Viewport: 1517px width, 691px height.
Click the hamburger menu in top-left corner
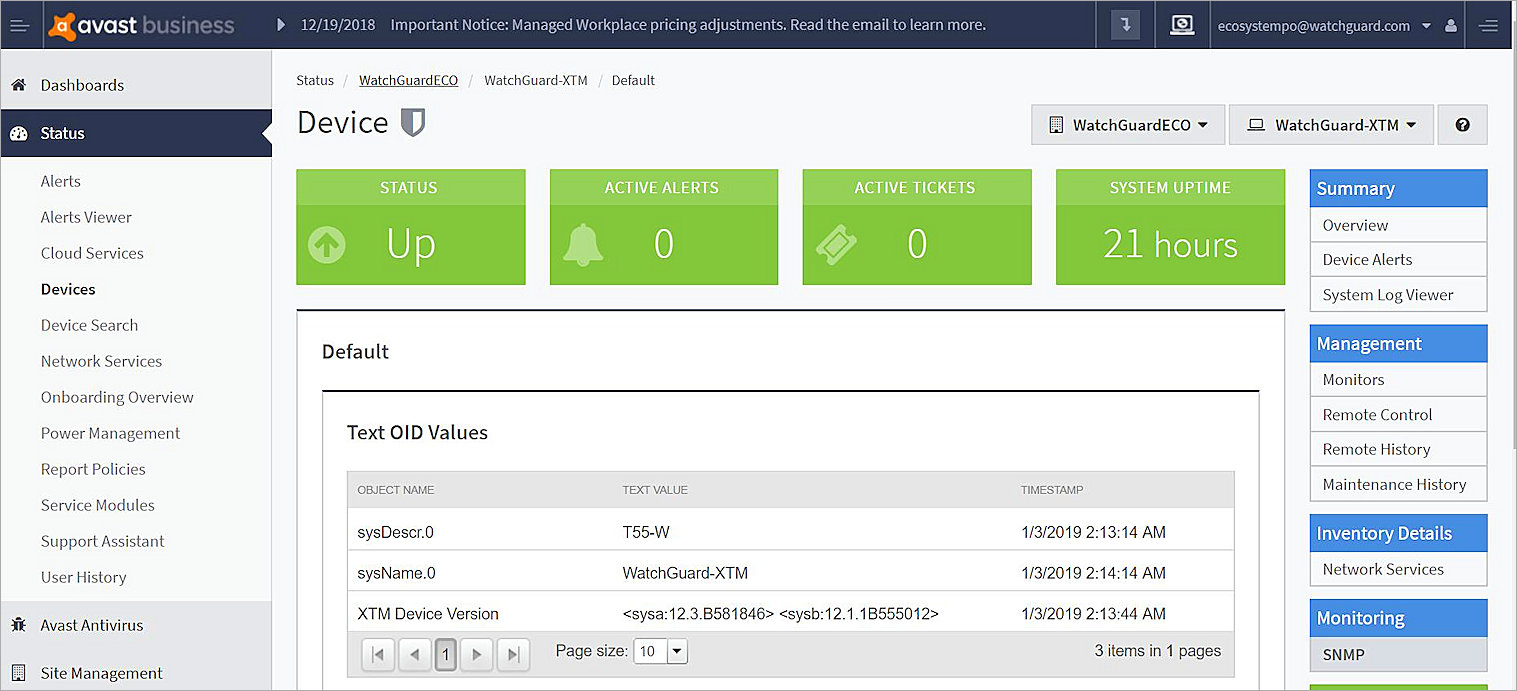20,25
